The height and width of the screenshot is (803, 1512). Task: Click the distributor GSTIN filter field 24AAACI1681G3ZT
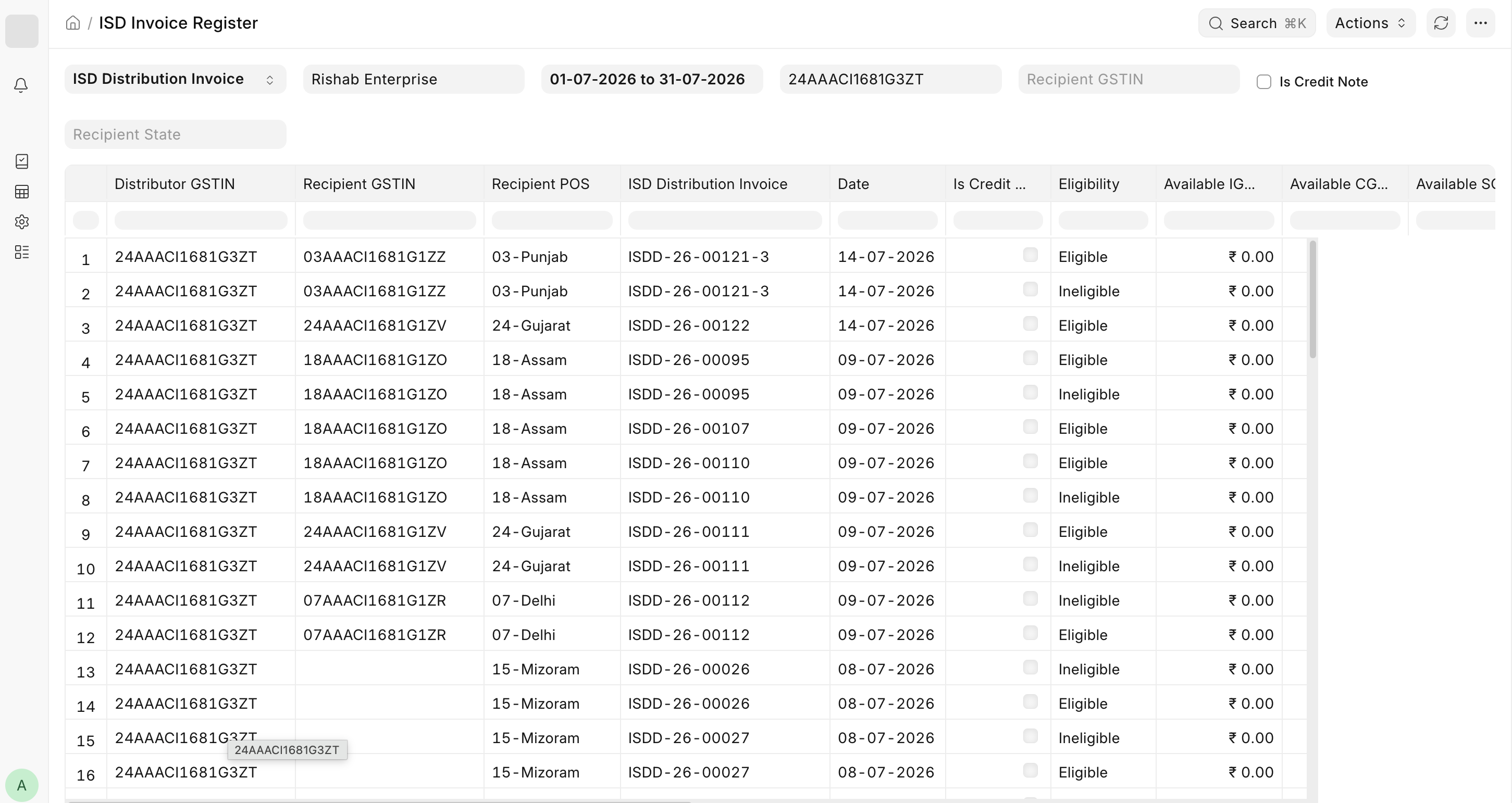[890, 79]
